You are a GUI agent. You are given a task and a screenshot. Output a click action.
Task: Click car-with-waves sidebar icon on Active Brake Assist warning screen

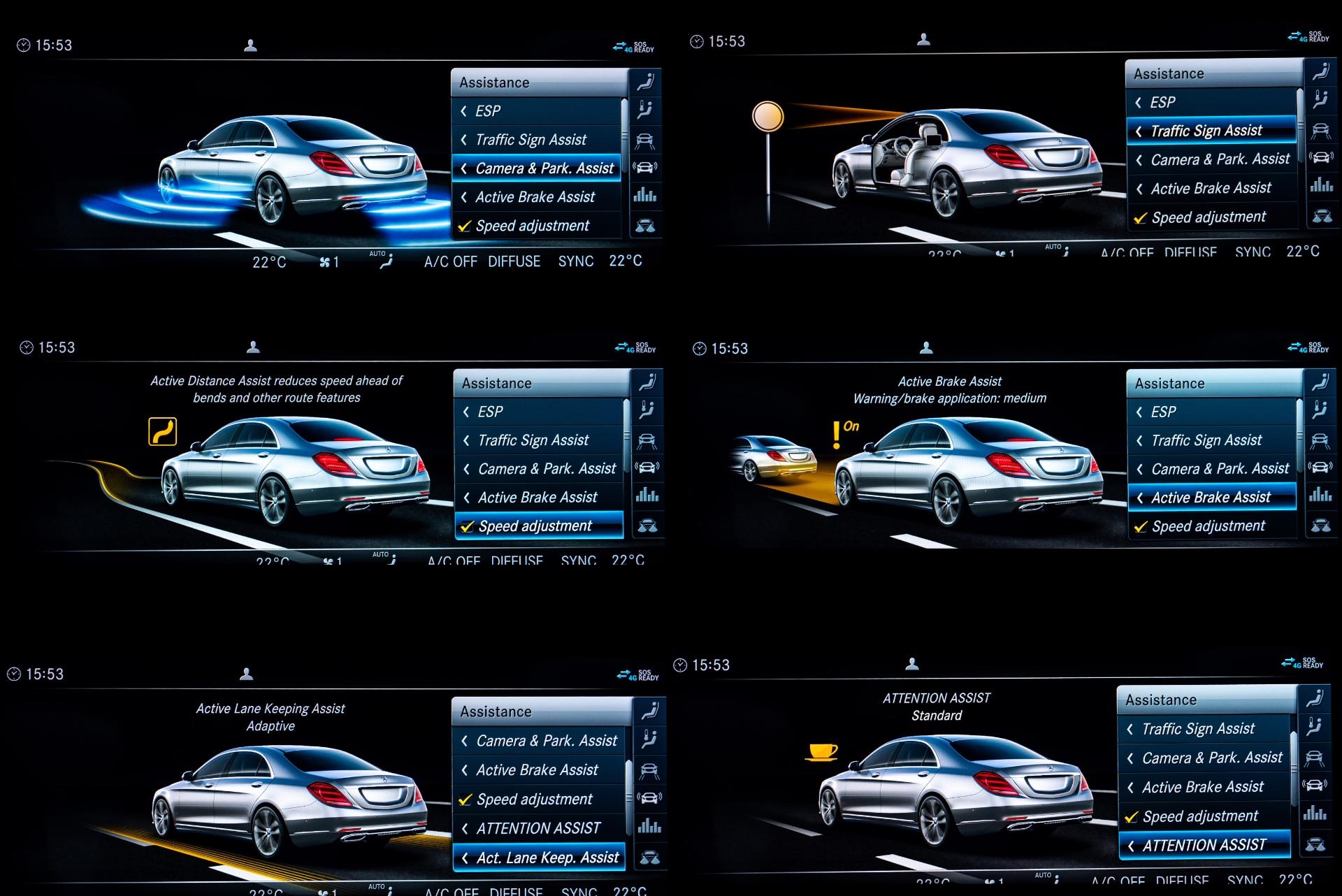point(1320,468)
